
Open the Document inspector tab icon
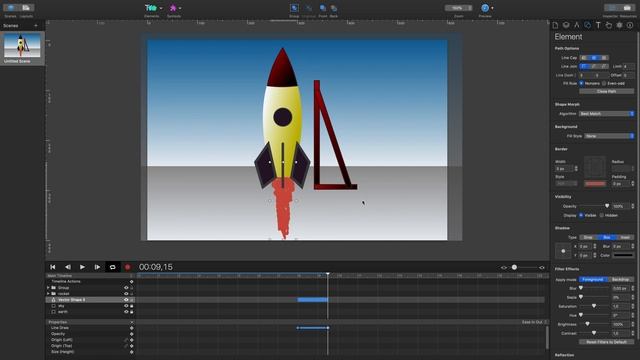click(x=556, y=25)
